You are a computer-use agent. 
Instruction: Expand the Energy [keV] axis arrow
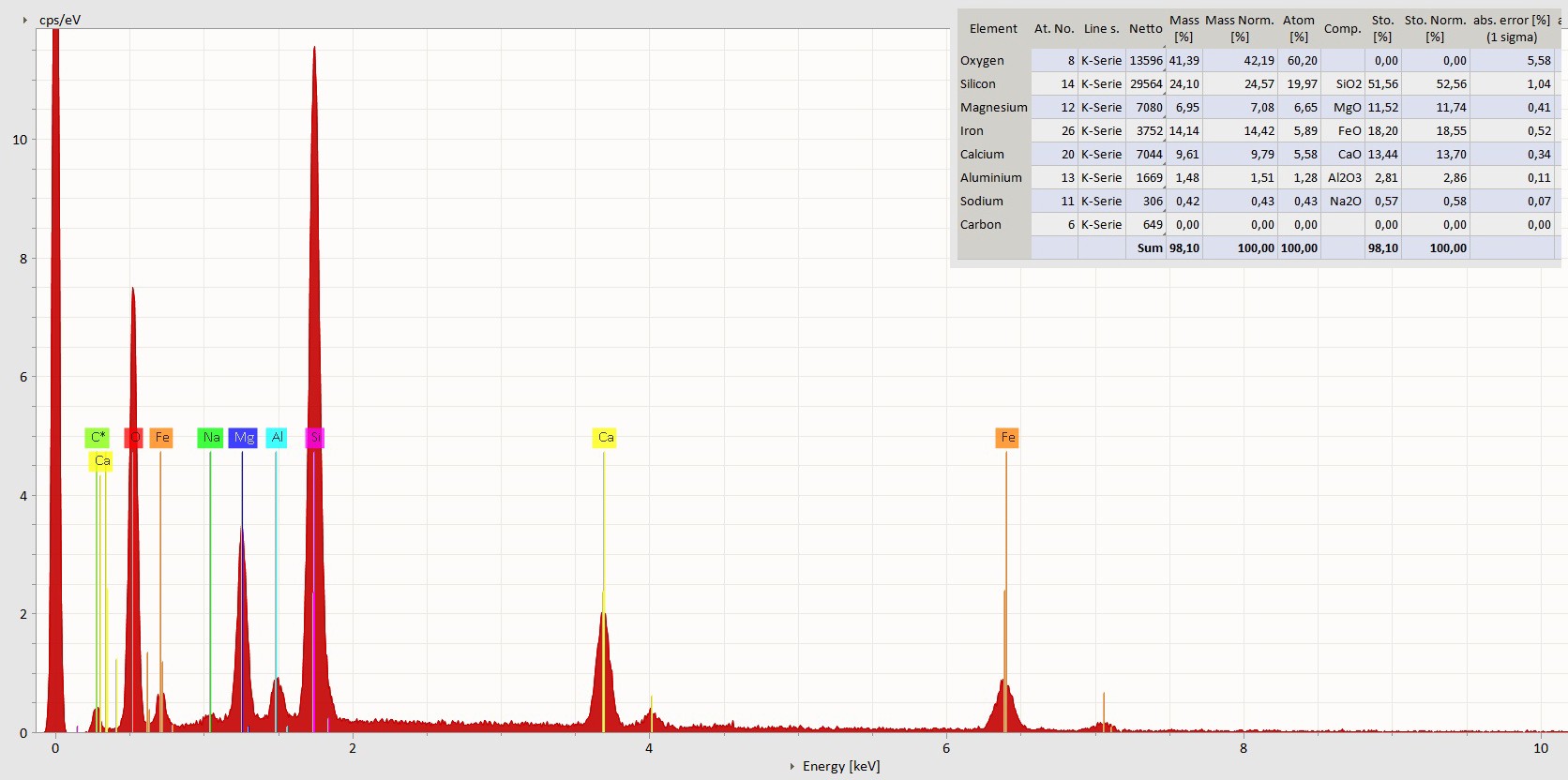tap(792, 767)
